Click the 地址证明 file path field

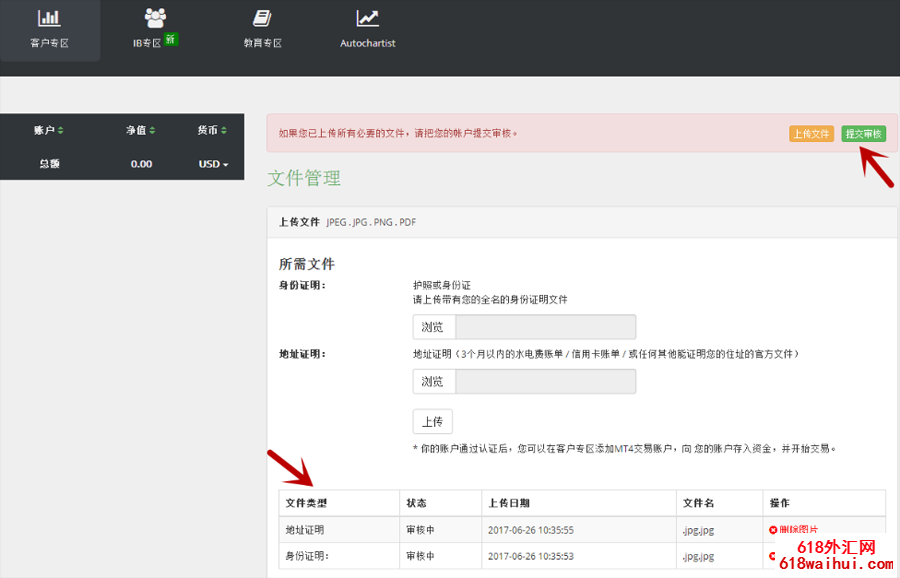(545, 382)
